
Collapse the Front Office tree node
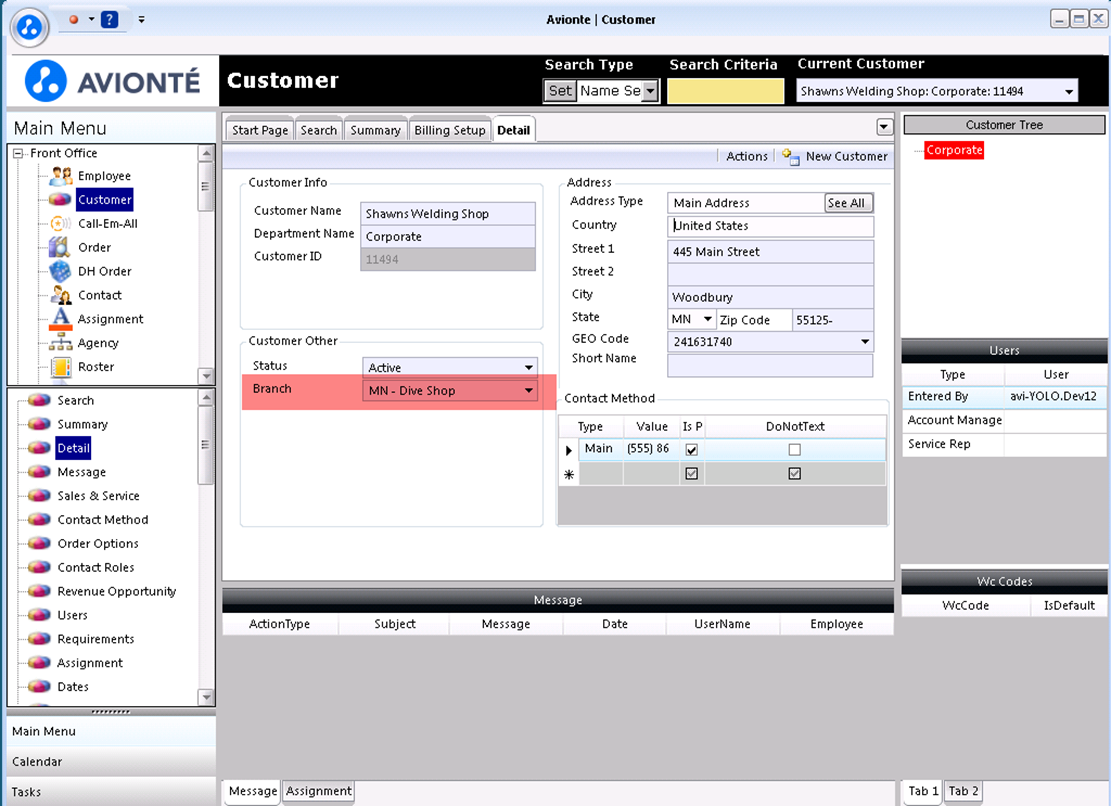(18, 153)
